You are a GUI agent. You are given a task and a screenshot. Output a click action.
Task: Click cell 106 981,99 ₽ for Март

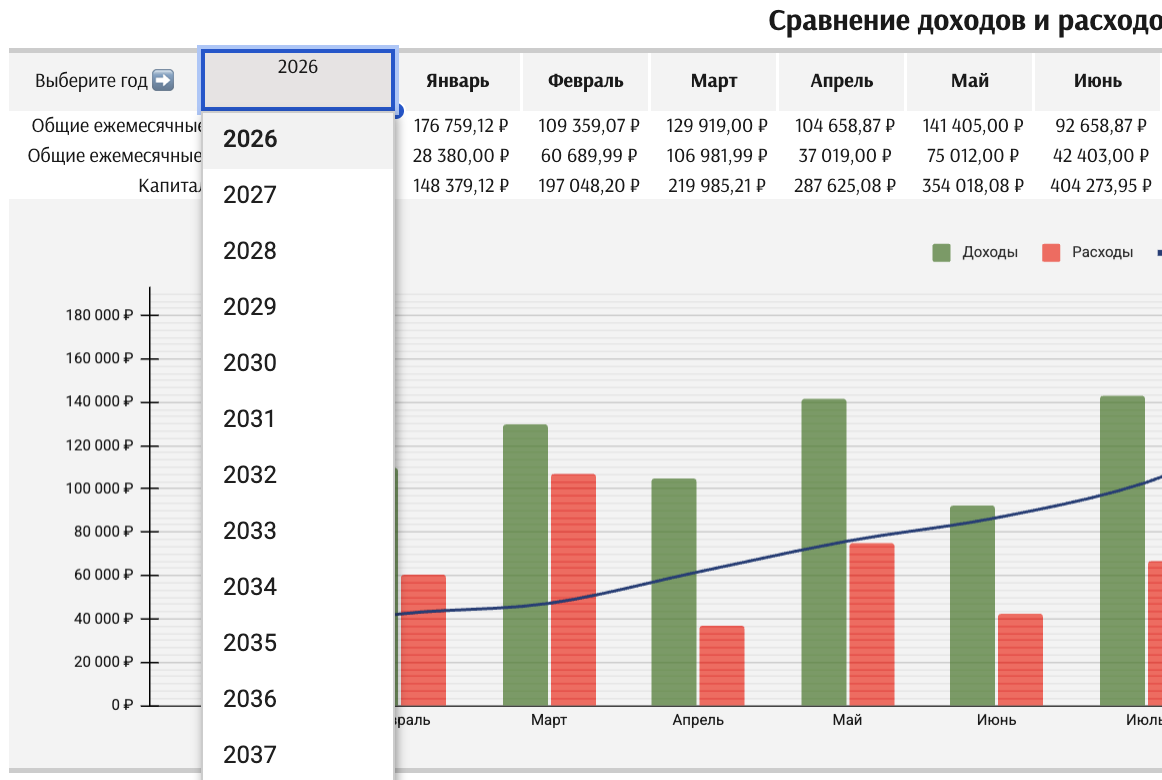click(x=717, y=156)
